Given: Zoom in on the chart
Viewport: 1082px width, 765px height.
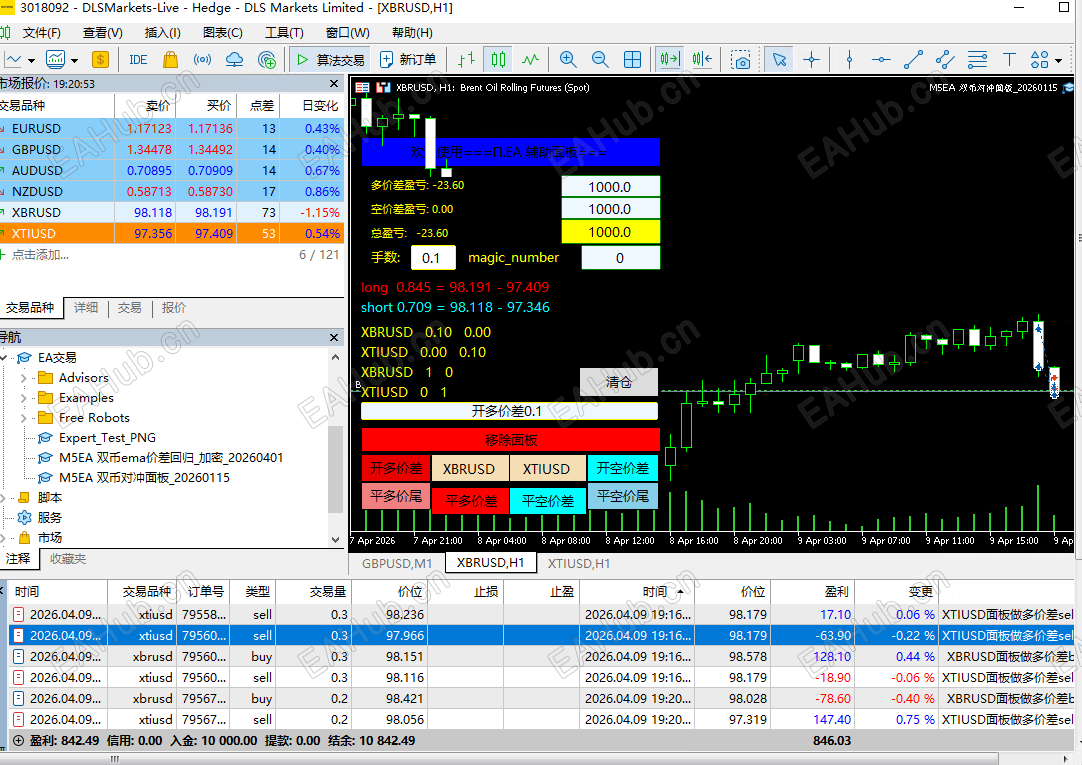Looking at the screenshot, I should point(568,60).
